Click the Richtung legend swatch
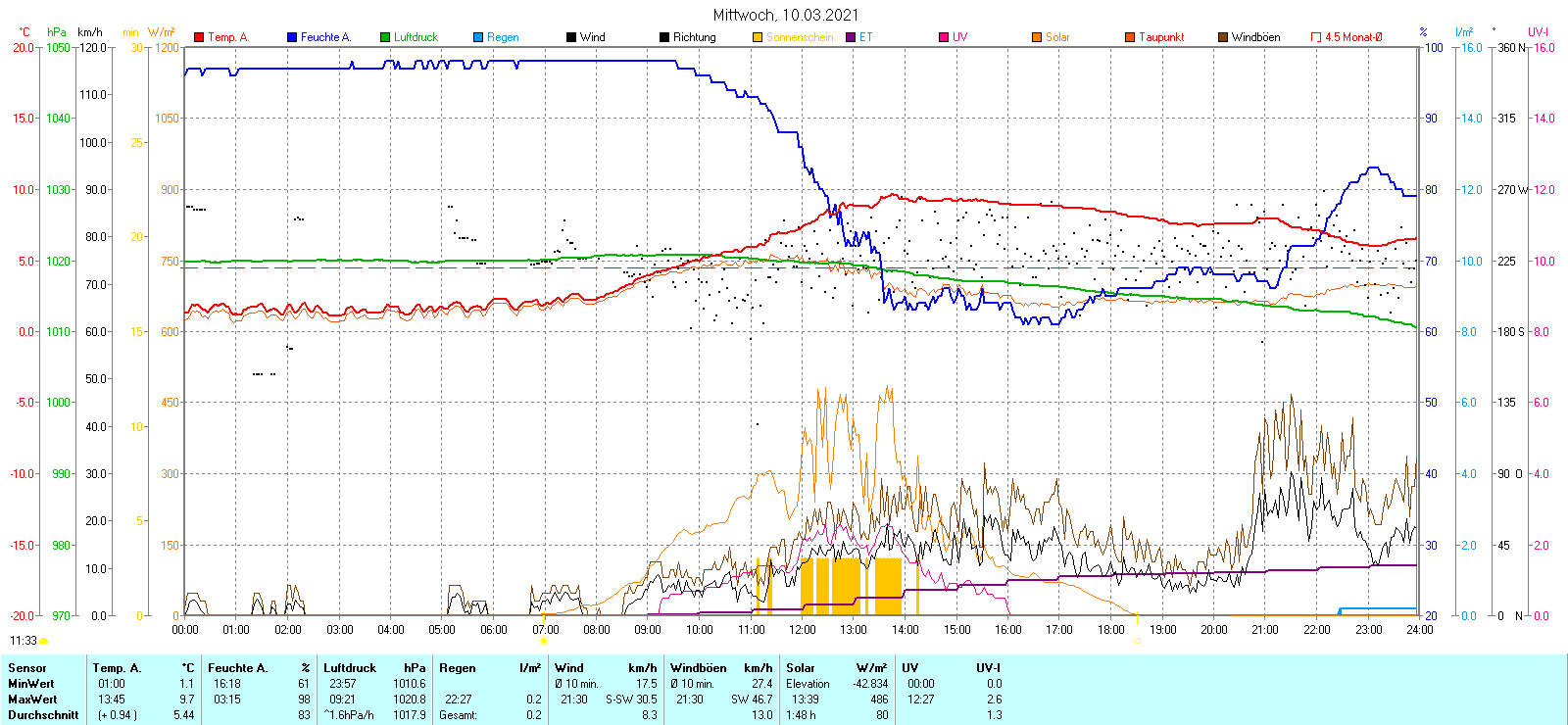Screen dimensions: 1568x725 pos(664,37)
